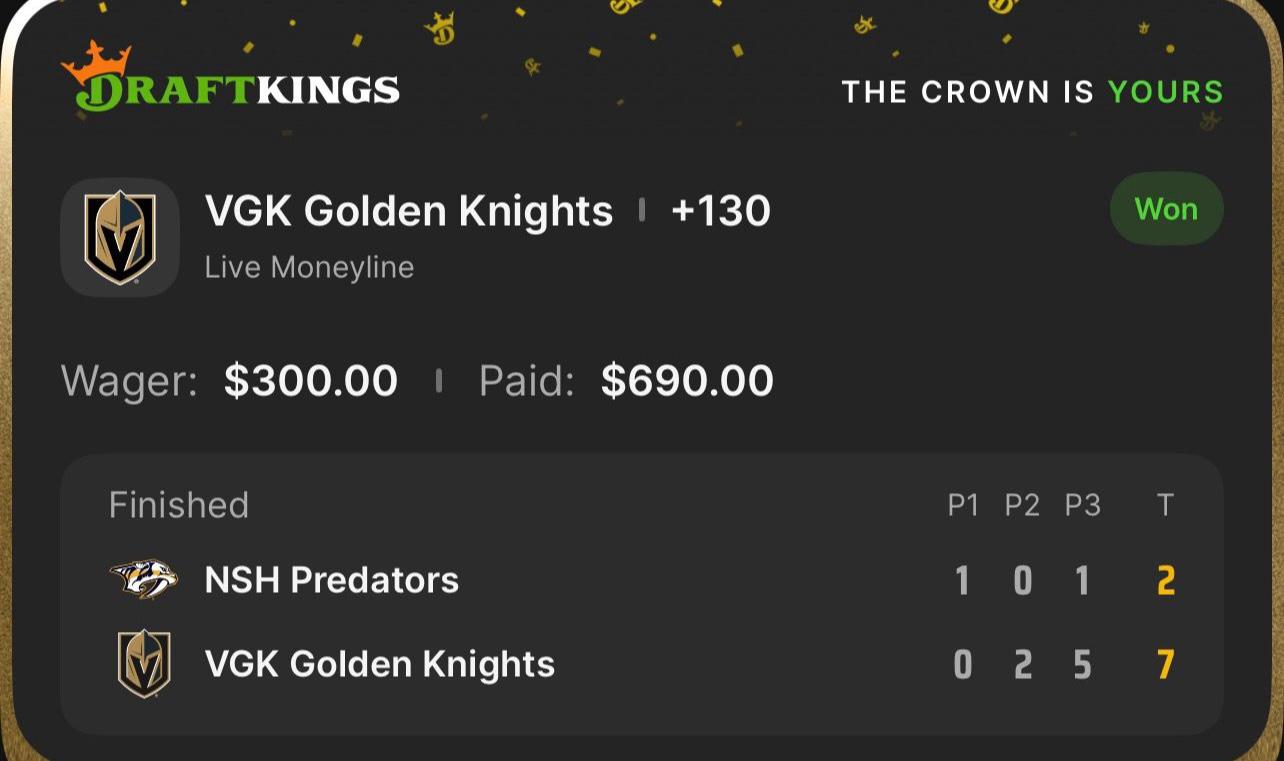Tap the $690.00 paid amount
This screenshot has width=1284, height=761.
tap(687, 381)
